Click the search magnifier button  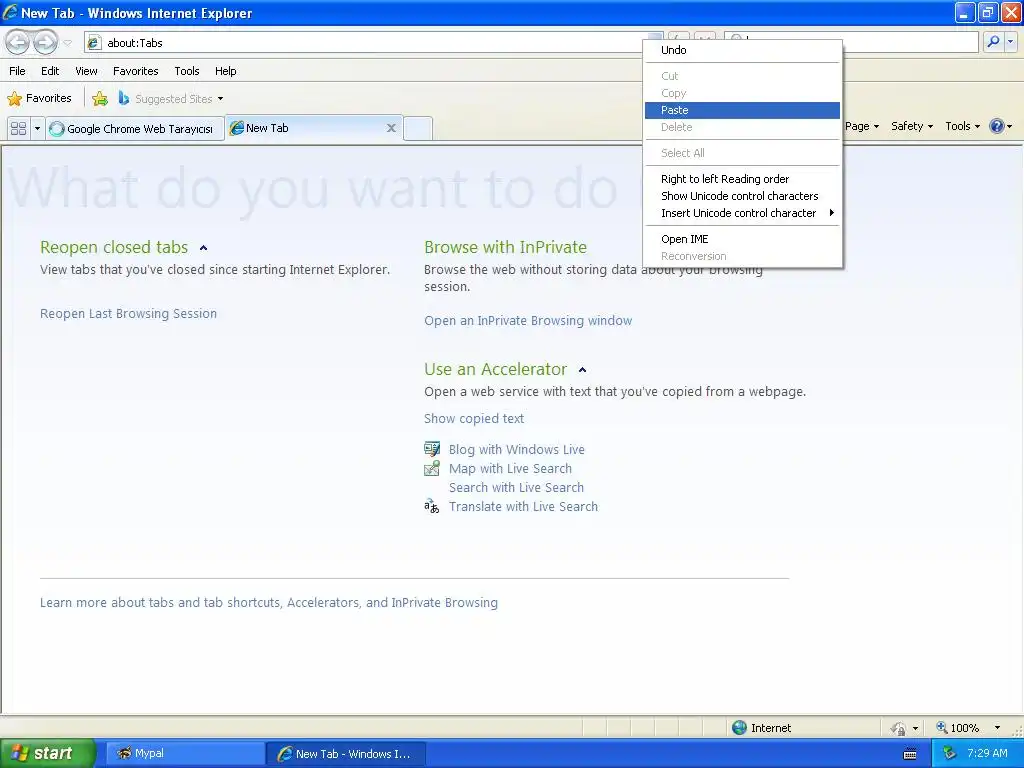[993, 42]
